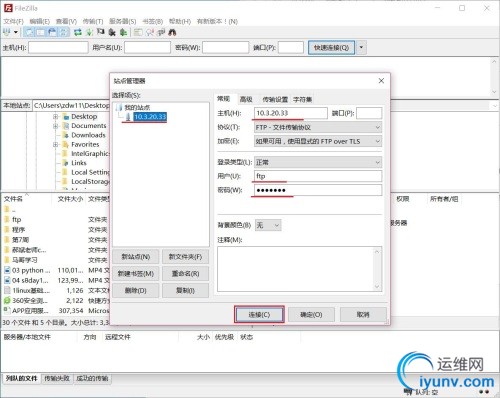The image size is (500, 398).
Task: Toggle processing of the transfer queue
Action: [x=89, y=32]
